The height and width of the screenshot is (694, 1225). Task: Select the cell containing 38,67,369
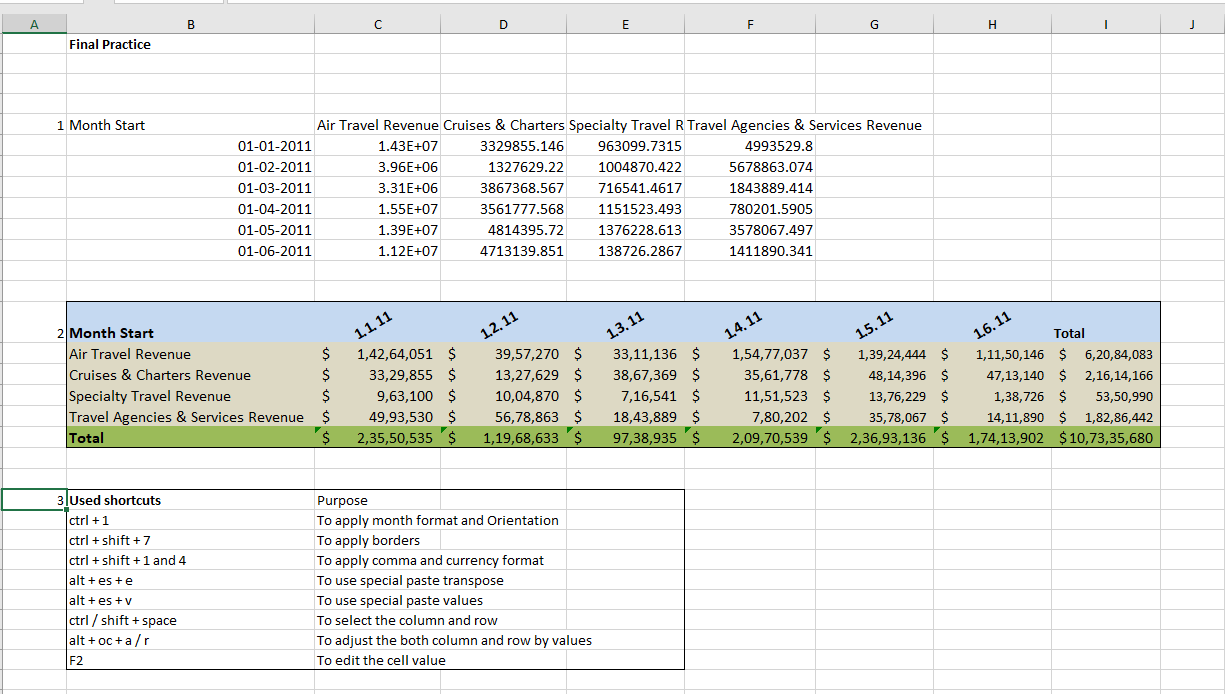(626, 375)
